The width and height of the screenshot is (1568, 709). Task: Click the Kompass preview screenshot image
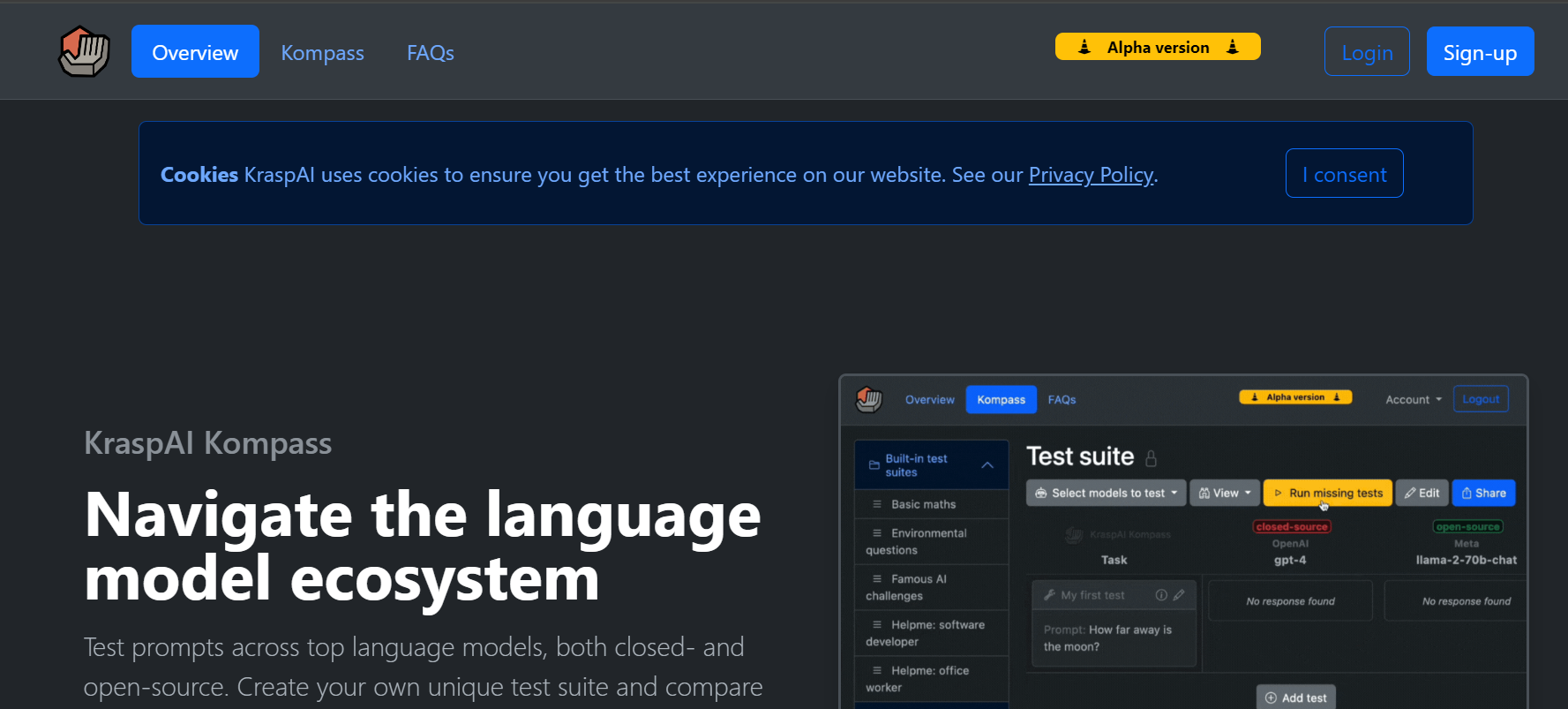tap(1183, 542)
